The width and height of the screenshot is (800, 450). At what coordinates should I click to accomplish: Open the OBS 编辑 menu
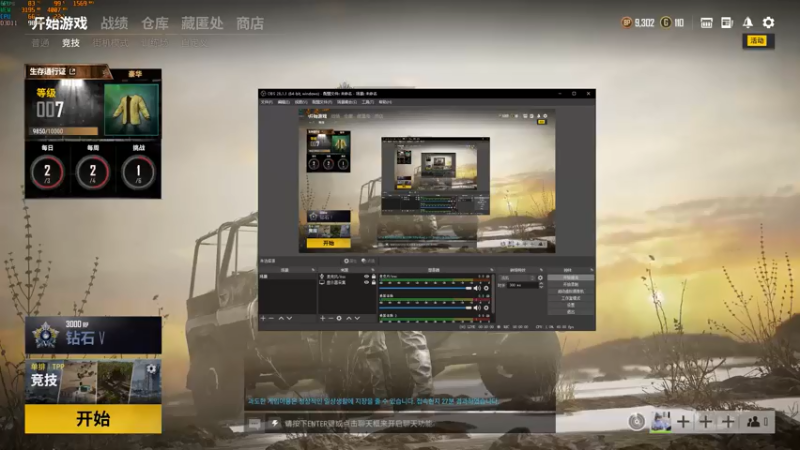pyautogui.click(x=283, y=102)
